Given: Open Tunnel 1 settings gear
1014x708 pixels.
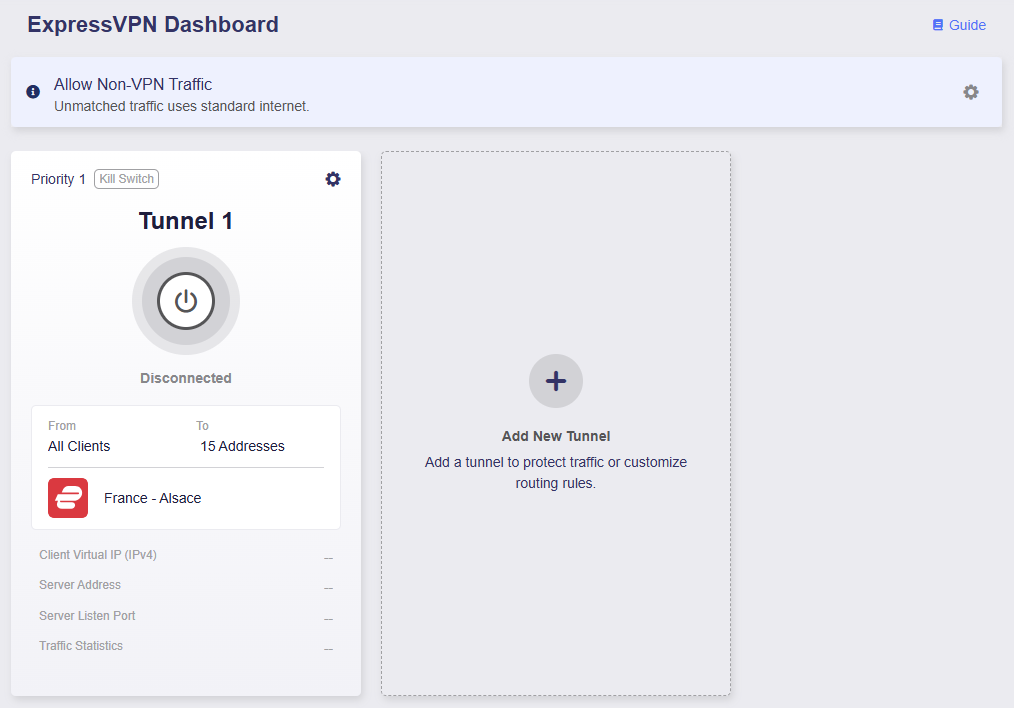Looking at the screenshot, I should click(x=332, y=179).
